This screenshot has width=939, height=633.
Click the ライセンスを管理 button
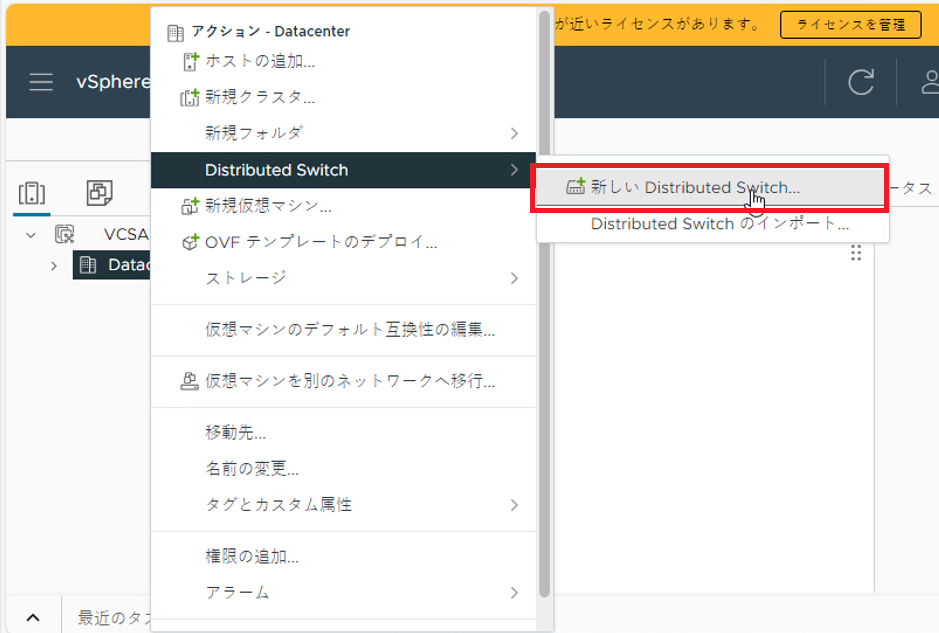click(x=850, y=25)
